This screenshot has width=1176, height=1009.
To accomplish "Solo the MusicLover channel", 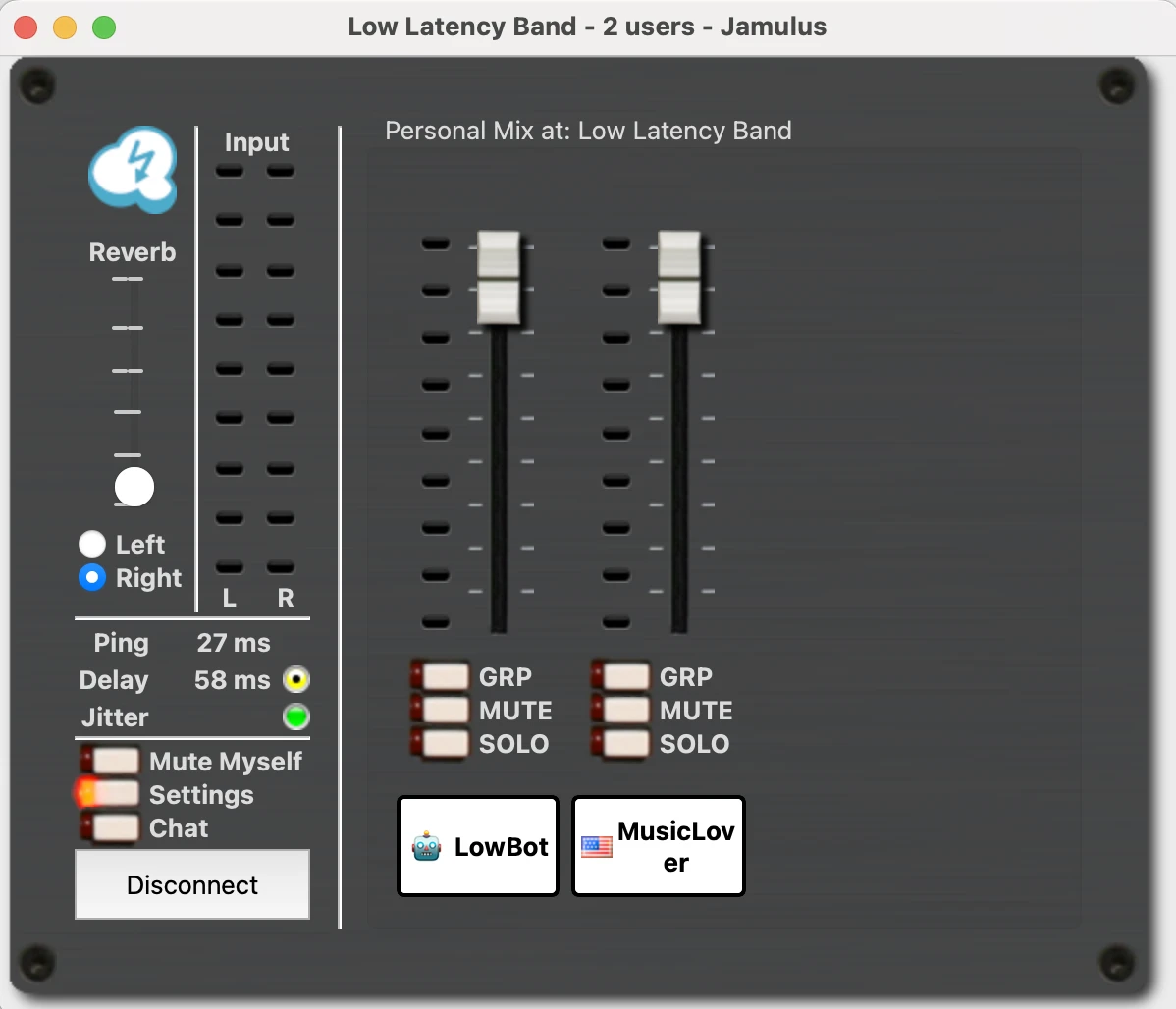I will pyautogui.click(x=621, y=743).
